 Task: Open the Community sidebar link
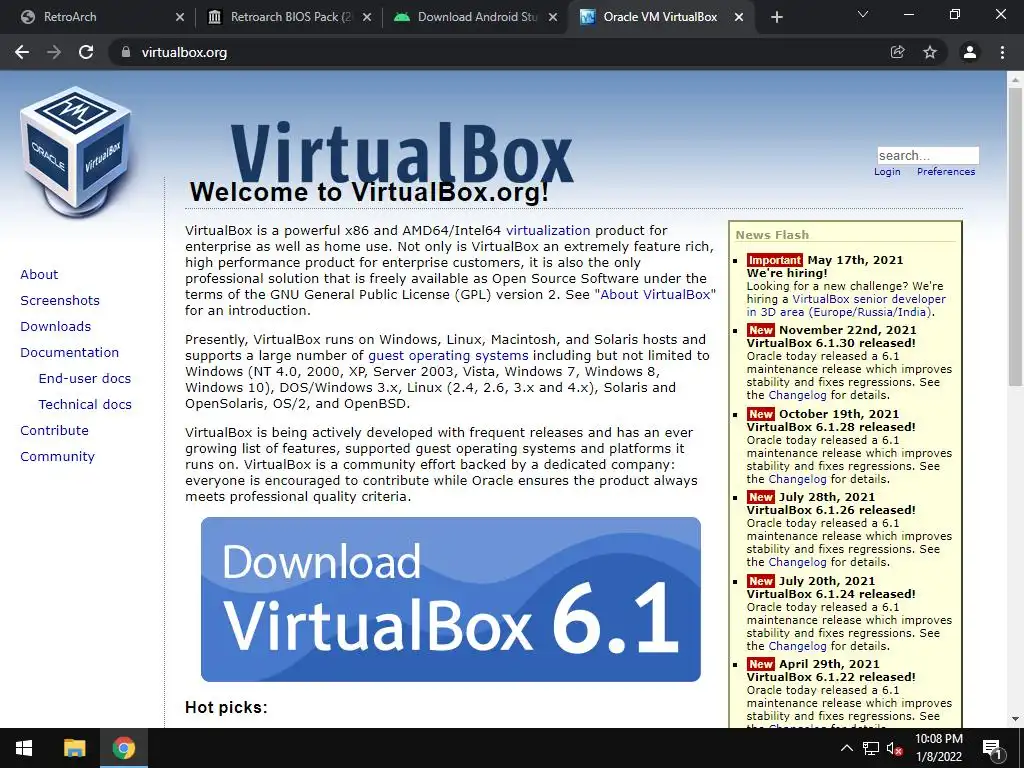point(57,456)
